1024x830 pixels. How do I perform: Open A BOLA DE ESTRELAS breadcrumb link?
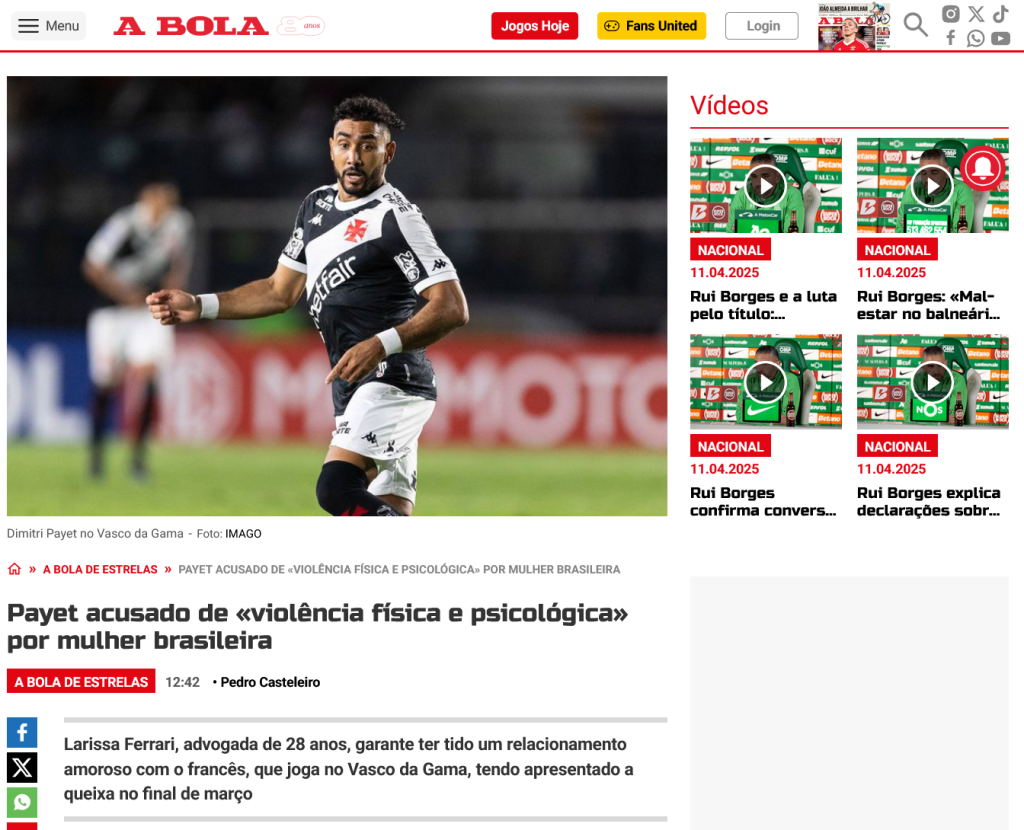[100, 569]
